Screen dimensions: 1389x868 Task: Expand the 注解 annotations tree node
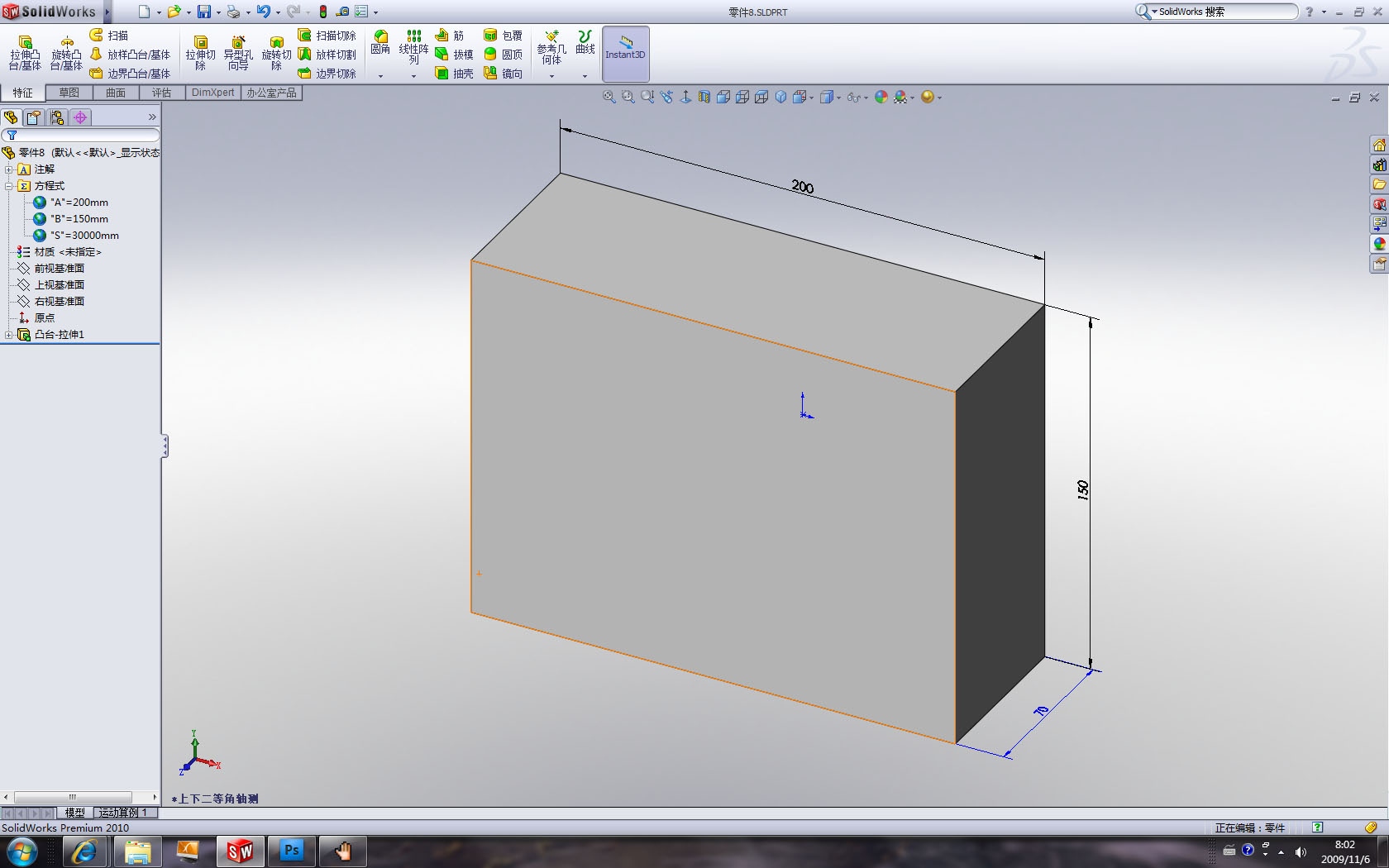coord(9,169)
